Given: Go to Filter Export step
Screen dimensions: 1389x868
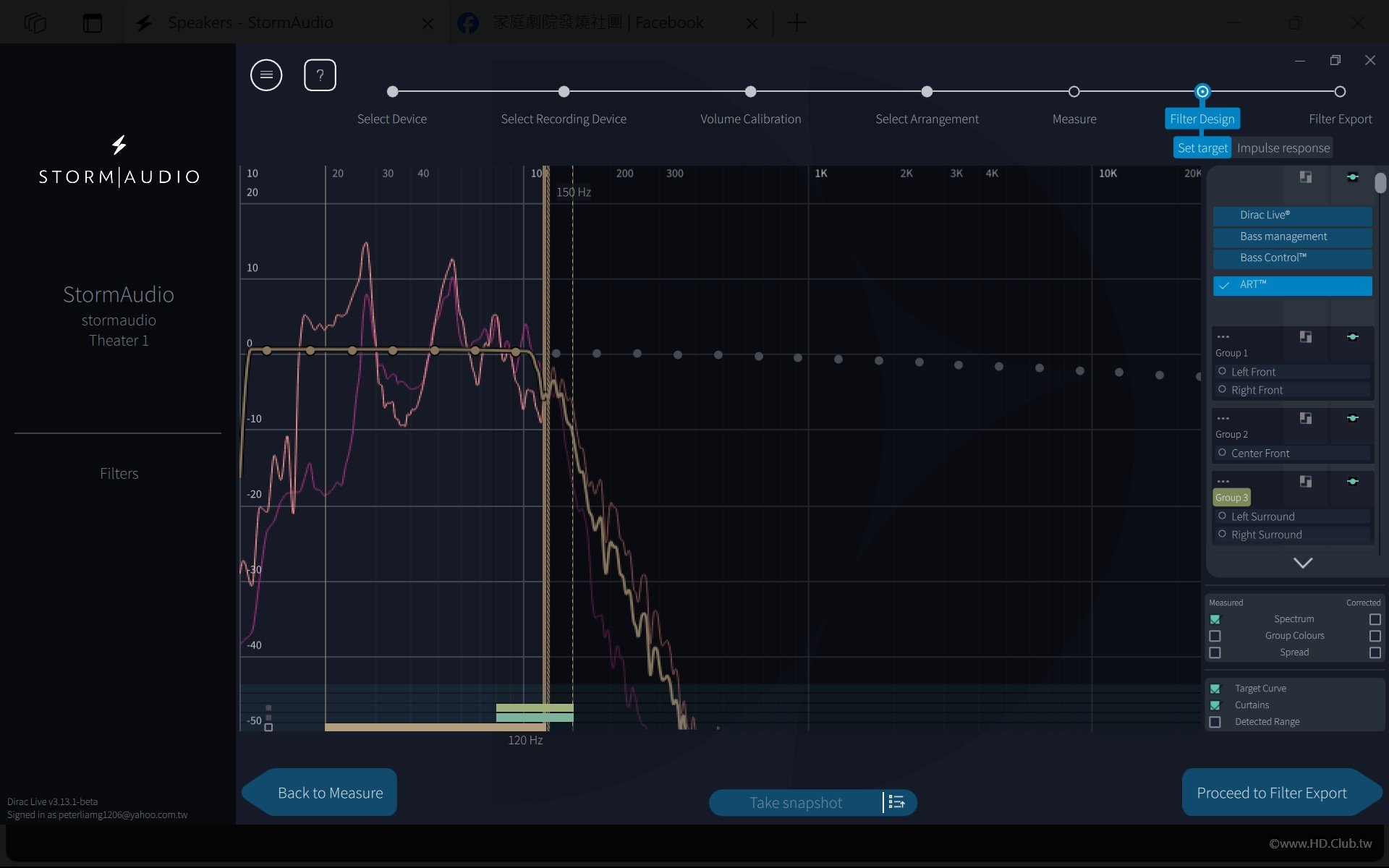Looking at the screenshot, I should (x=1340, y=92).
